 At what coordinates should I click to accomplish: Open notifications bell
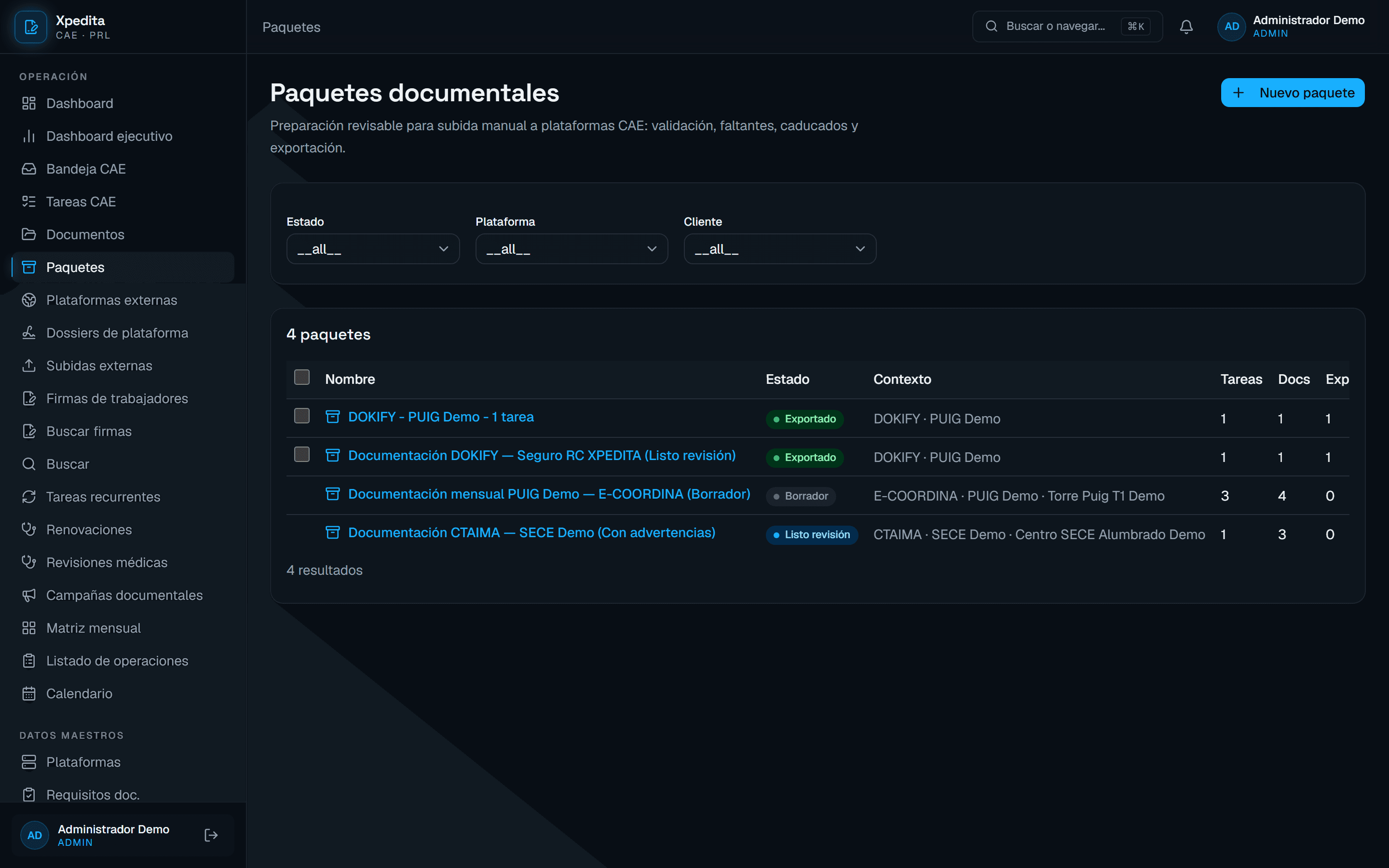[x=1186, y=27]
